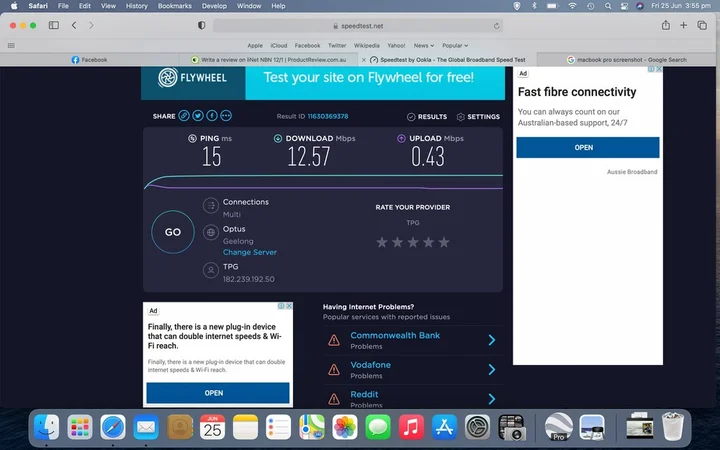Open speedtest SETTINGS
Screen dimensions: 720x450
coord(478,117)
